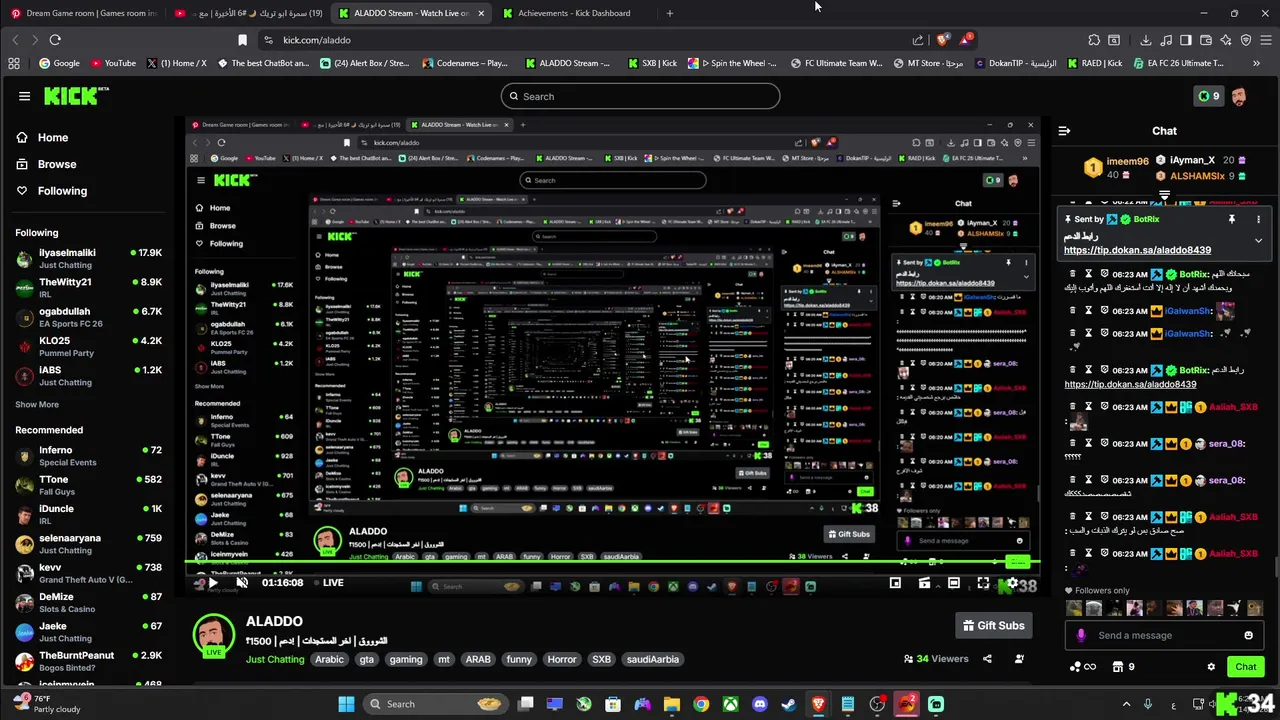The height and width of the screenshot is (720, 1280).
Task: Open pinned message options menu
Action: (x=1258, y=219)
